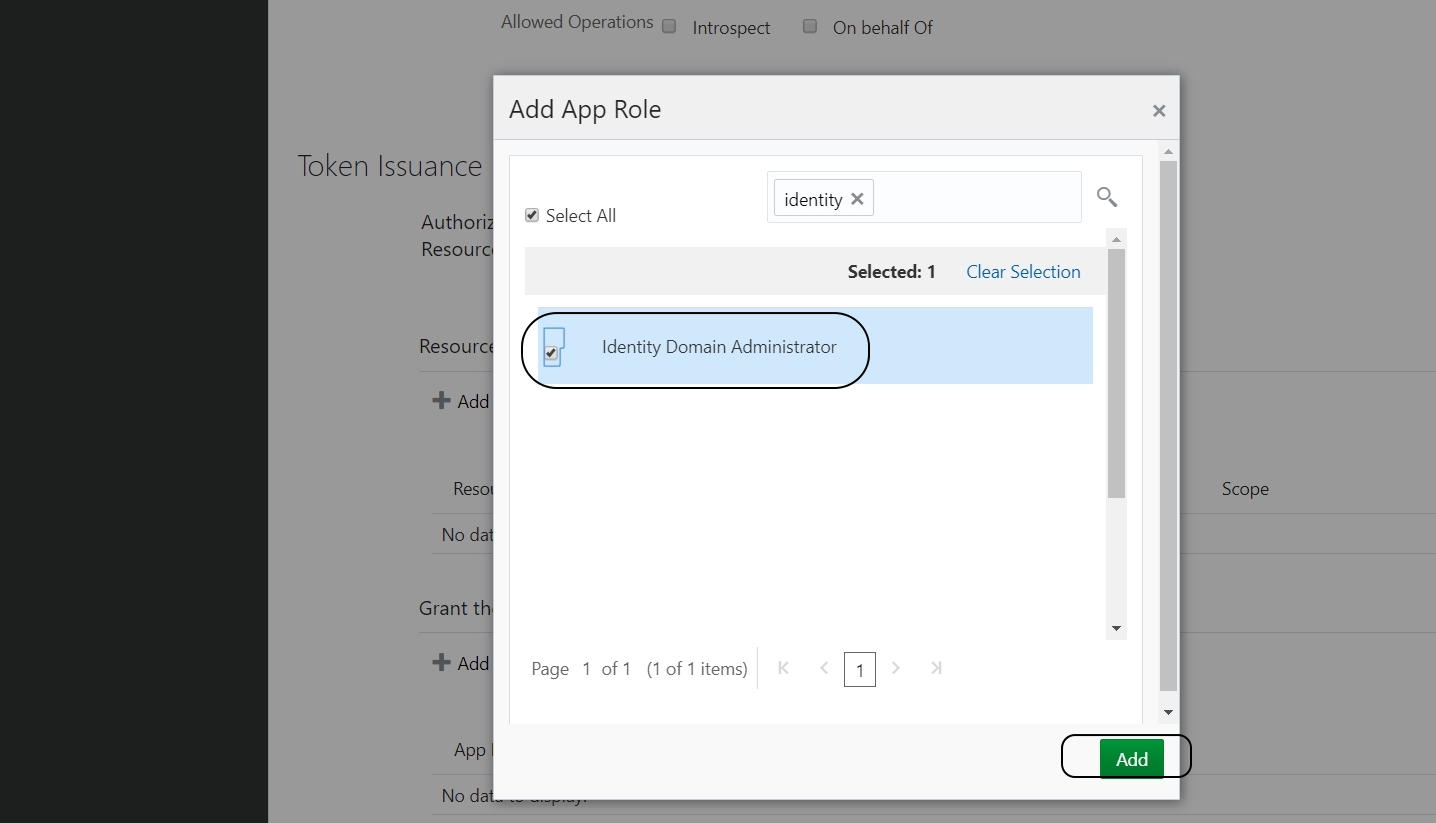This screenshot has width=1436, height=823.
Task: Click the '(1 of 1 items)' pagination text
Action: (x=697, y=669)
